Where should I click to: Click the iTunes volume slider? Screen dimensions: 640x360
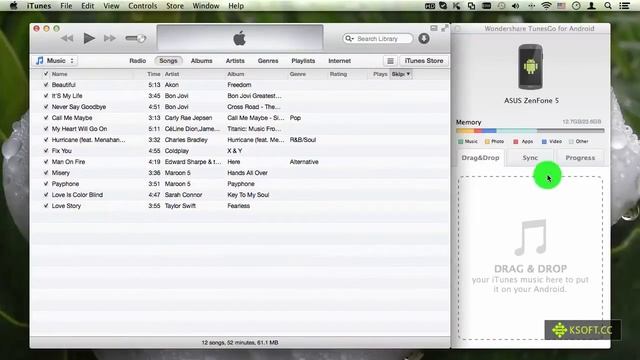point(136,38)
